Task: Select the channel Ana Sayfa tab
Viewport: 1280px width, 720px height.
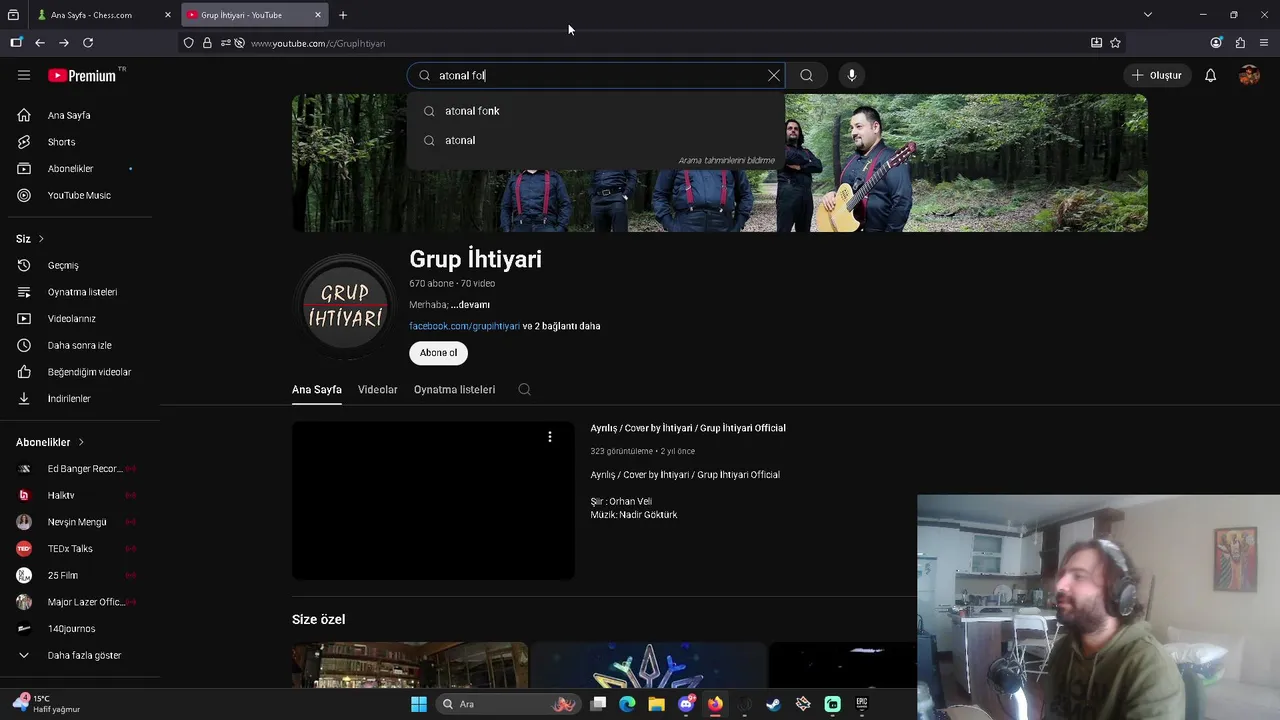Action: (x=317, y=390)
